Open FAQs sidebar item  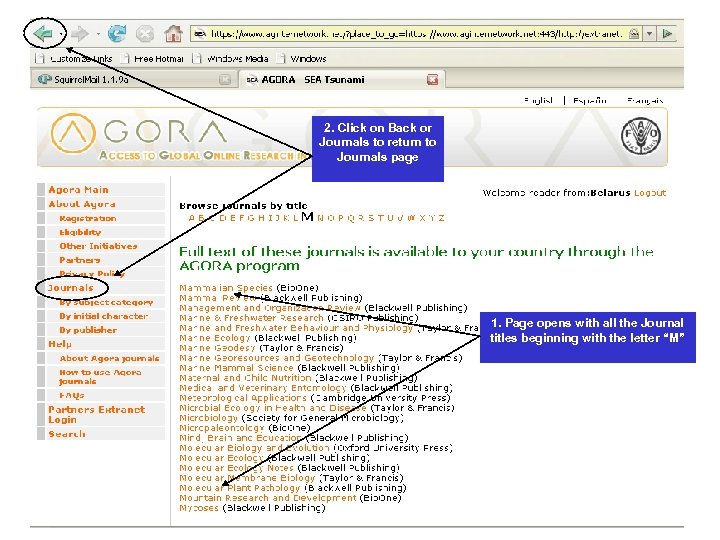coord(72,395)
